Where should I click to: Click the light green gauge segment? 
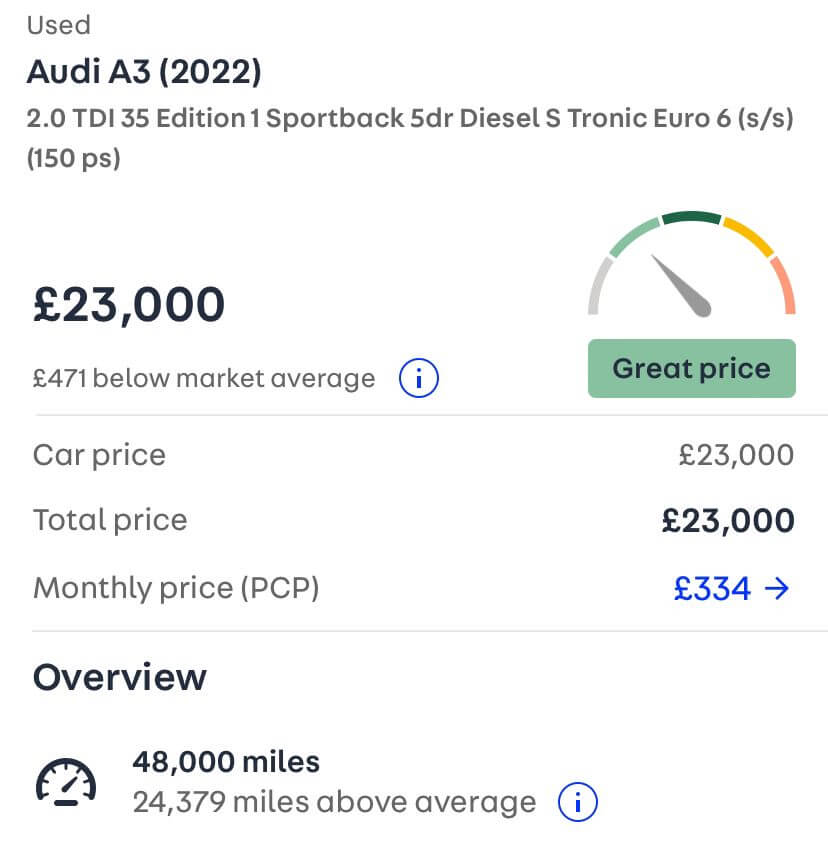pos(635,236)
